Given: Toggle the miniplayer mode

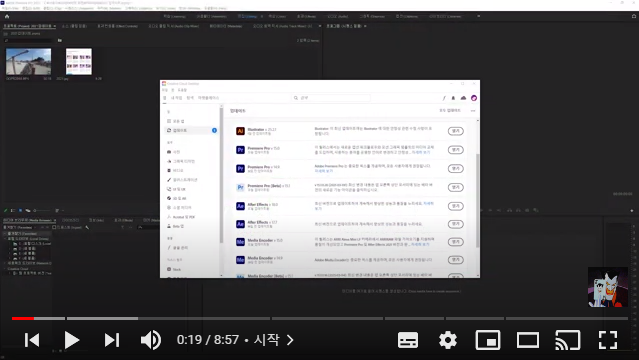Looking at the screenshot, I should coord(488,340).
